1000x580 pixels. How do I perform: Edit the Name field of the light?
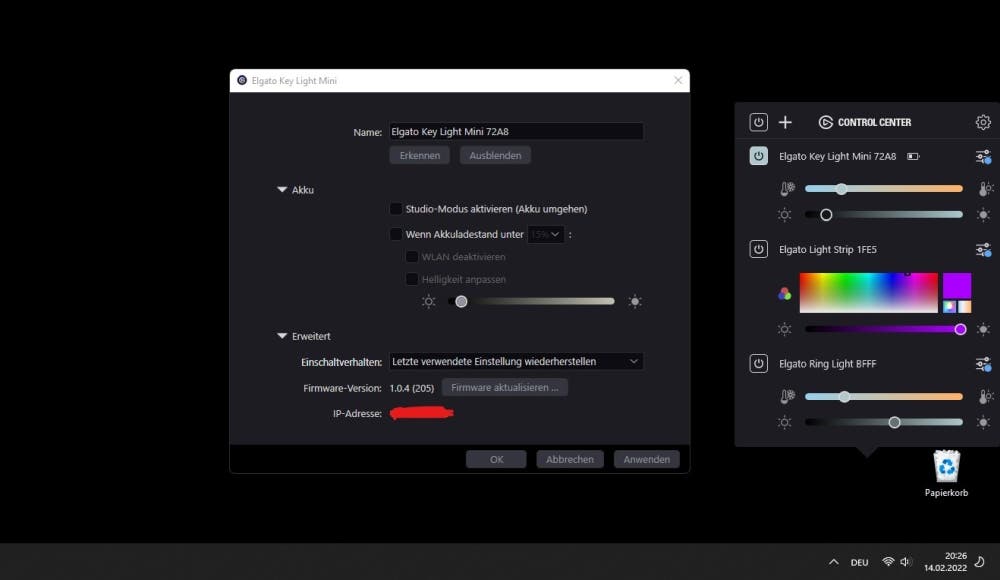[516, 131]
